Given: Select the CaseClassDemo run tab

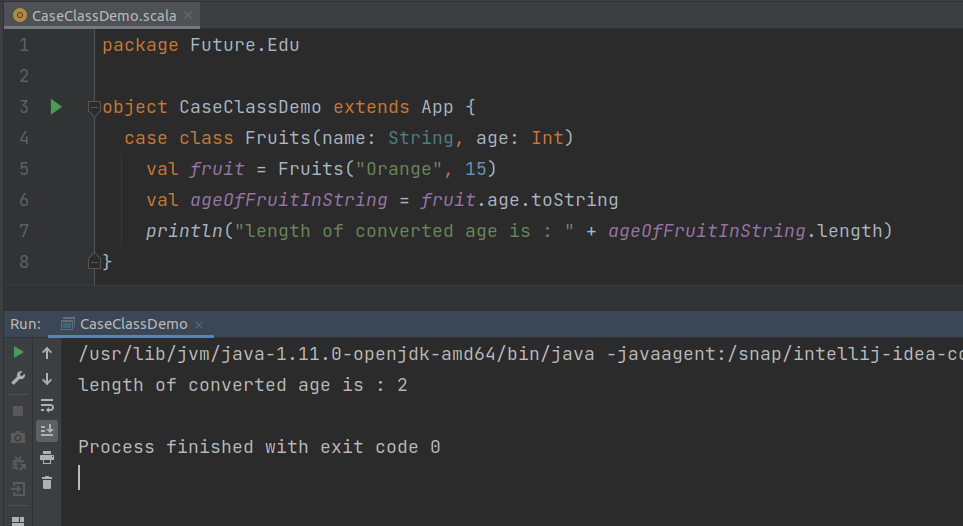Looking at the screenshot, I should point(131,324).
